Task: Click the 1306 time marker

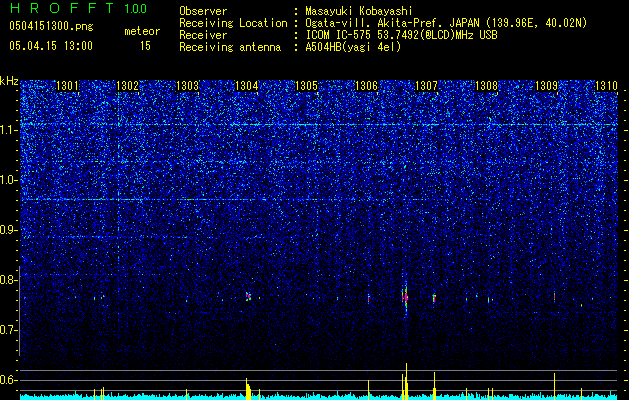Action: click(x=366, y=85)
